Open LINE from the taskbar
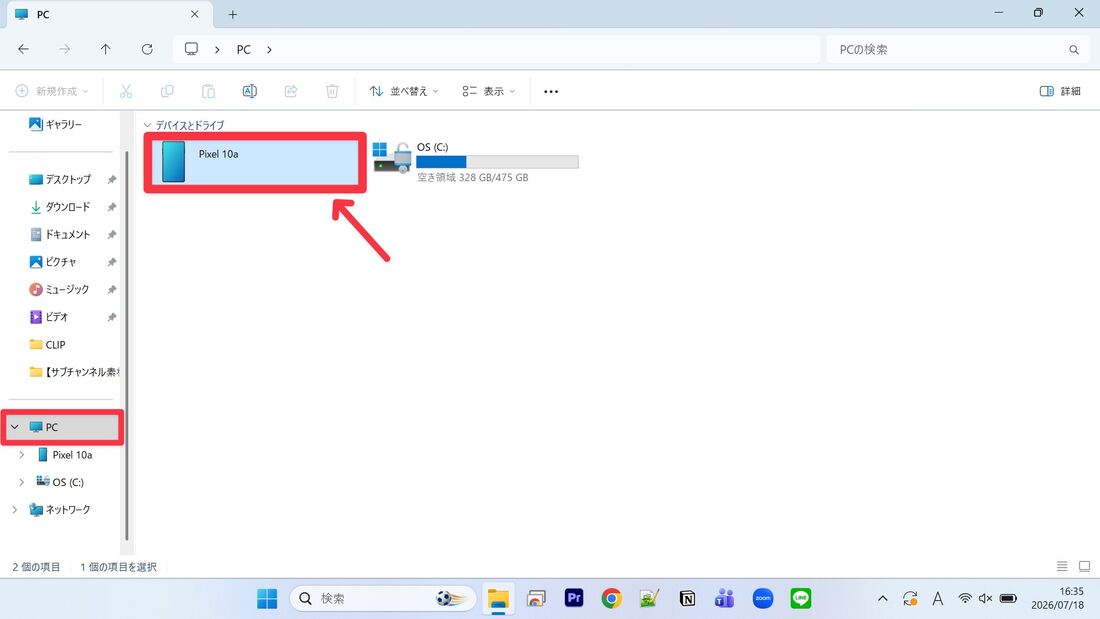Viewport: 1100px width, 619px height. coord(800,598)
